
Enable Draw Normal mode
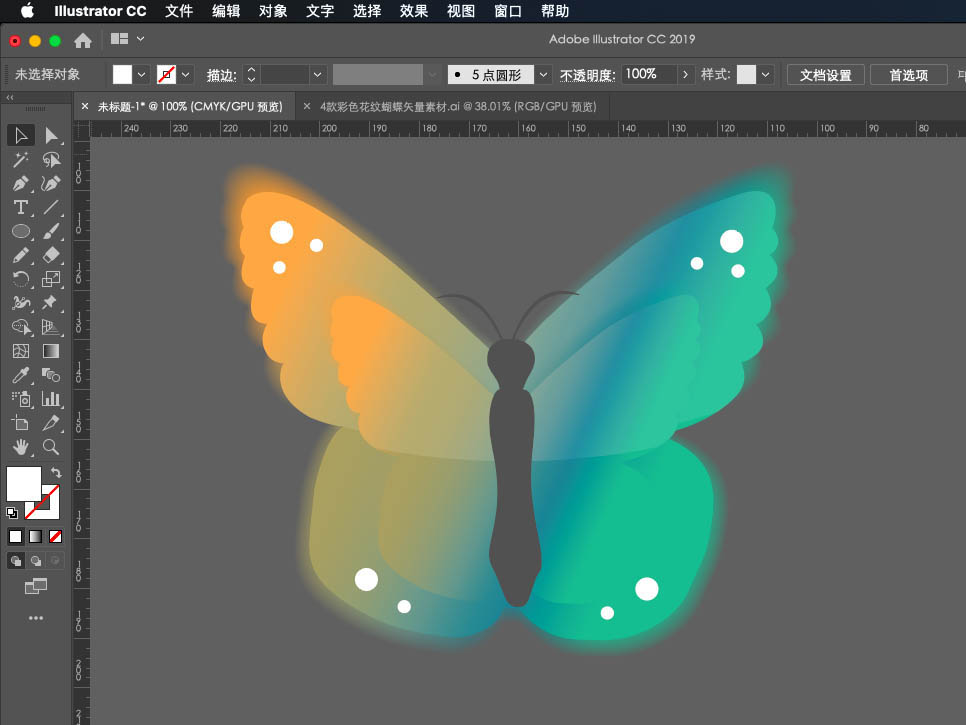pos(16,561)
